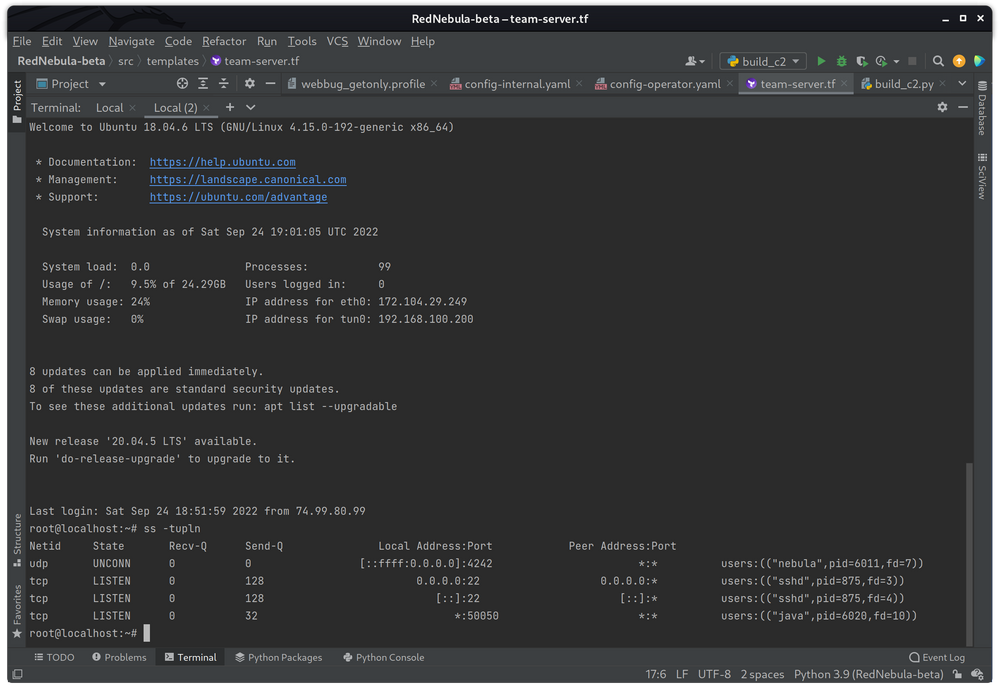Add a new terminal session with plus

(230, 107)
